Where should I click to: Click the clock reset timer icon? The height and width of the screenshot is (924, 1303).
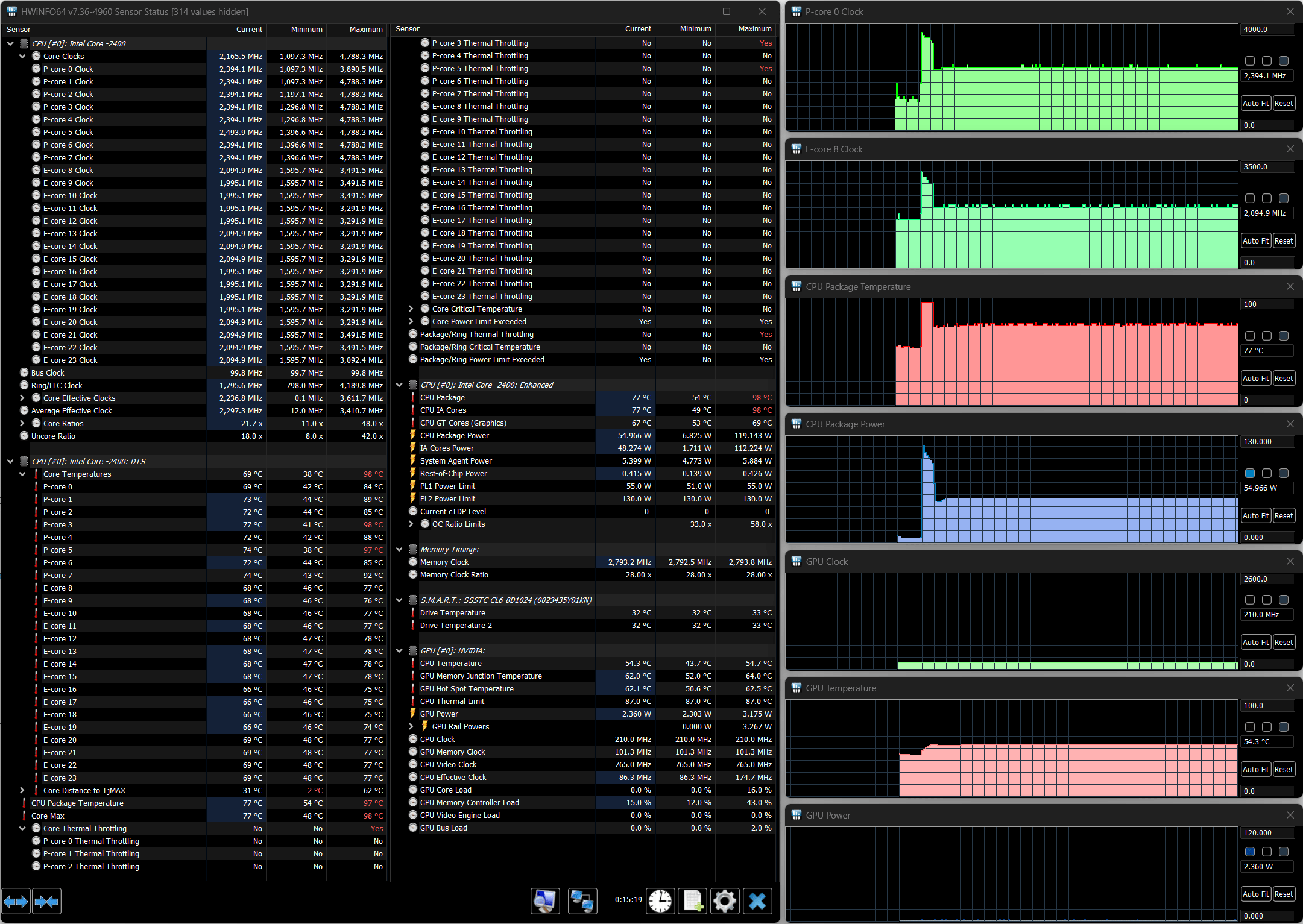coord(660,902)
